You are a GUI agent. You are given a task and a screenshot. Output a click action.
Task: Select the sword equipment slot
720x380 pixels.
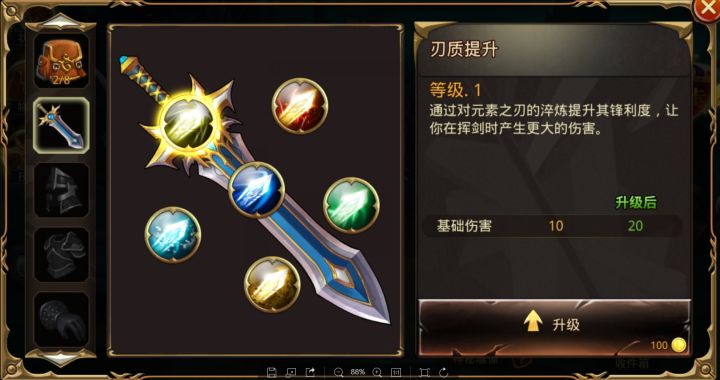point(61,125)
